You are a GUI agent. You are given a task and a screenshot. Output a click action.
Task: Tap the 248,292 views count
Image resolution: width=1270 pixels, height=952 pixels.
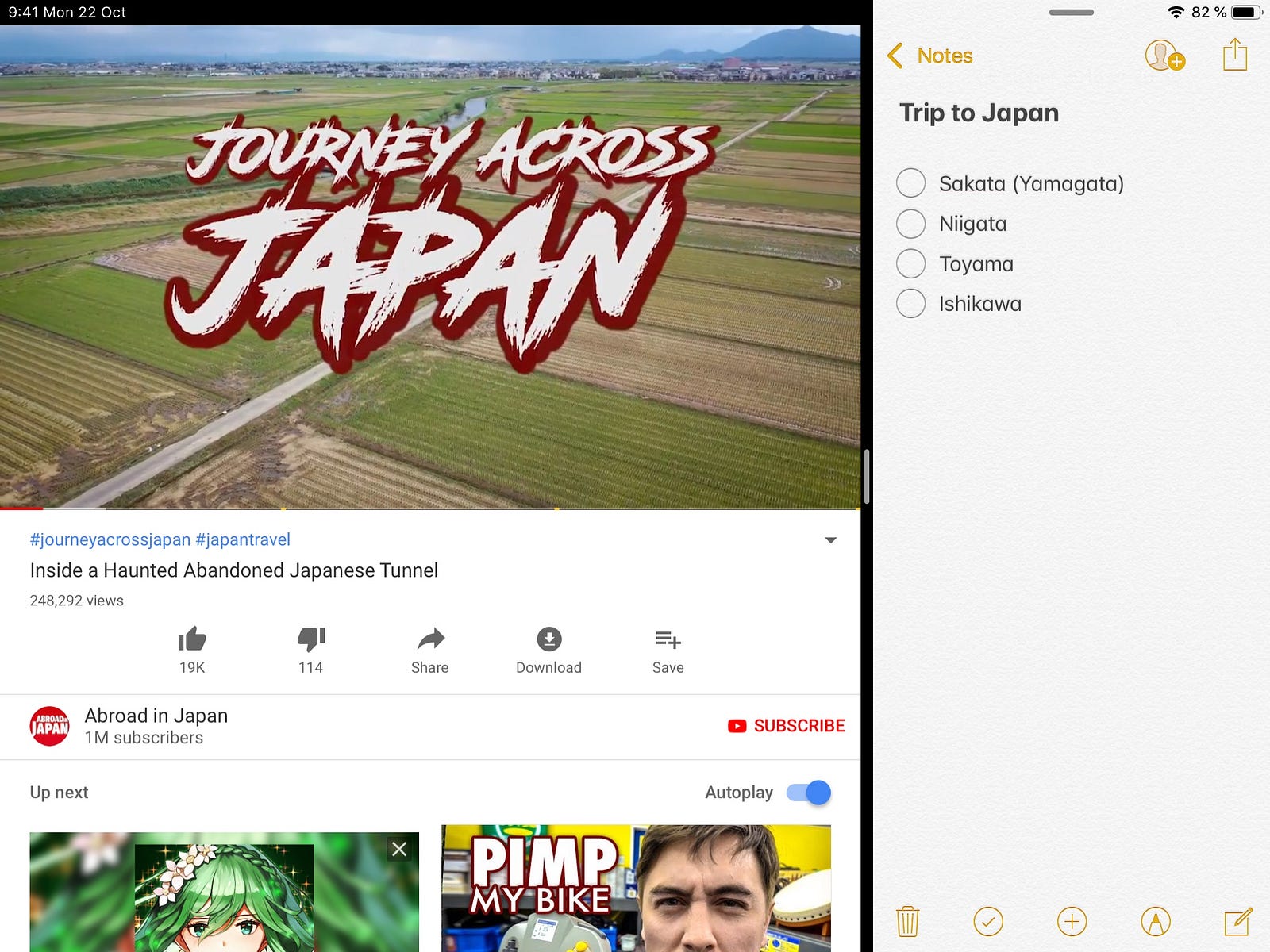(77, 601)
